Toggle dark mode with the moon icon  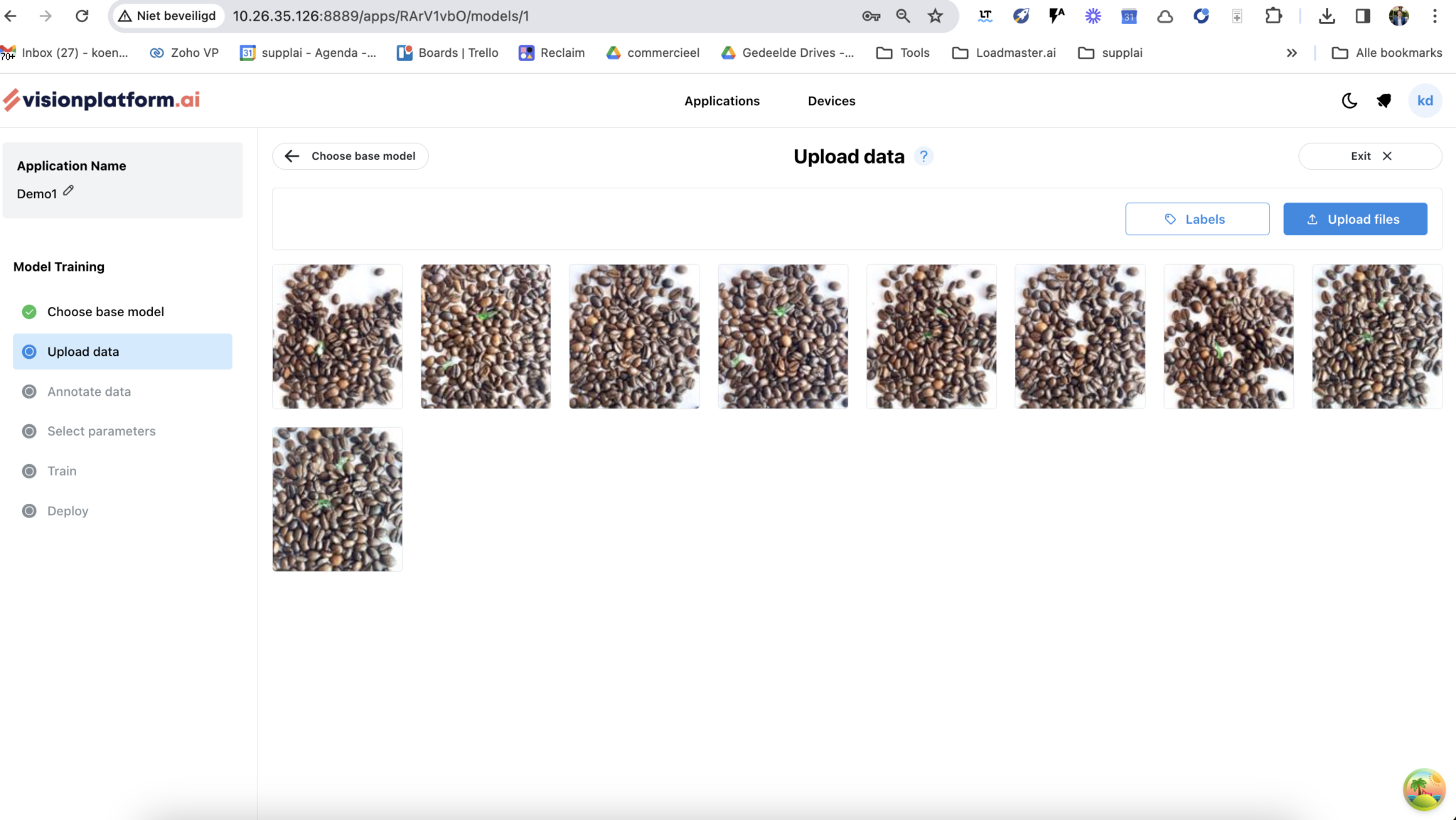[1349, 100]
